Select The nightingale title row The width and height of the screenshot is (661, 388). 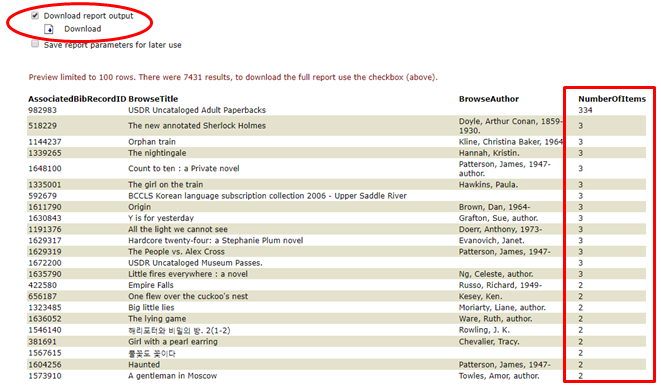336,153
